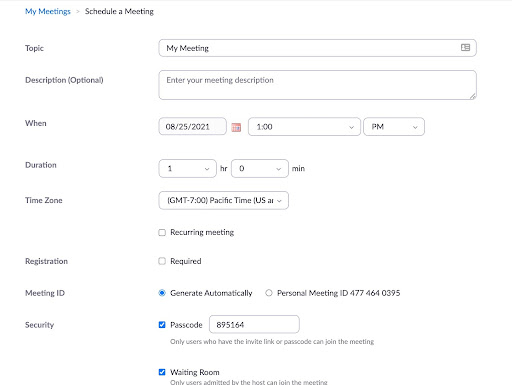Open the calendar date picker icon
This screenshot has width=512, height=385.
coord(236,127)
